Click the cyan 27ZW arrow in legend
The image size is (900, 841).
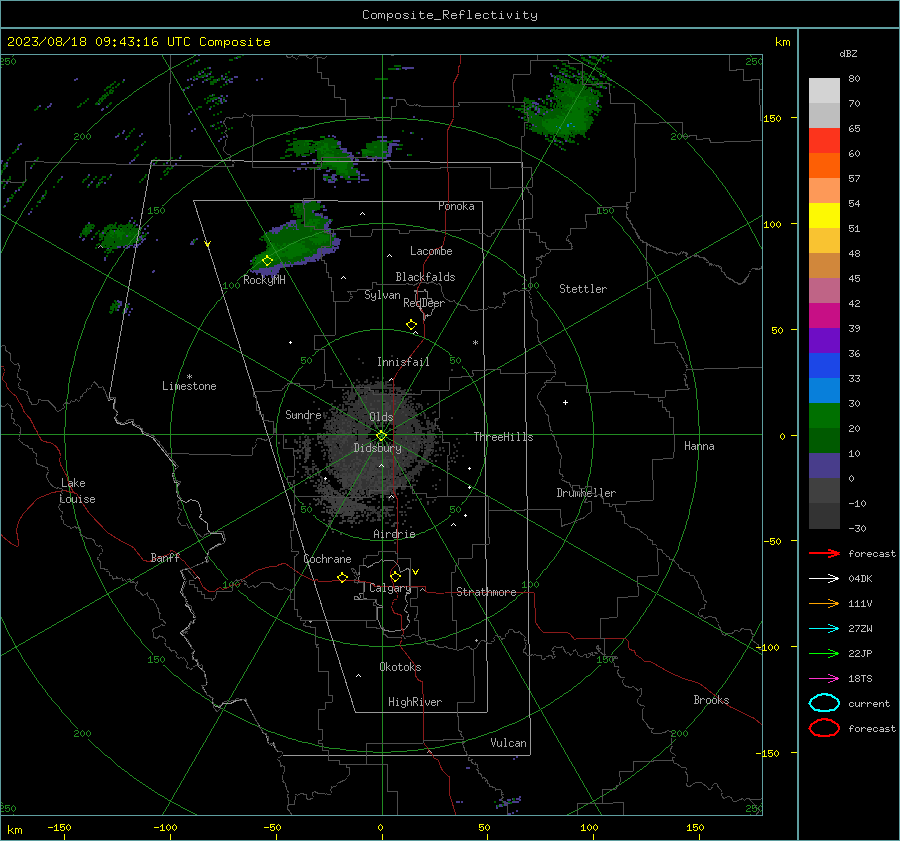coord(824,629)
